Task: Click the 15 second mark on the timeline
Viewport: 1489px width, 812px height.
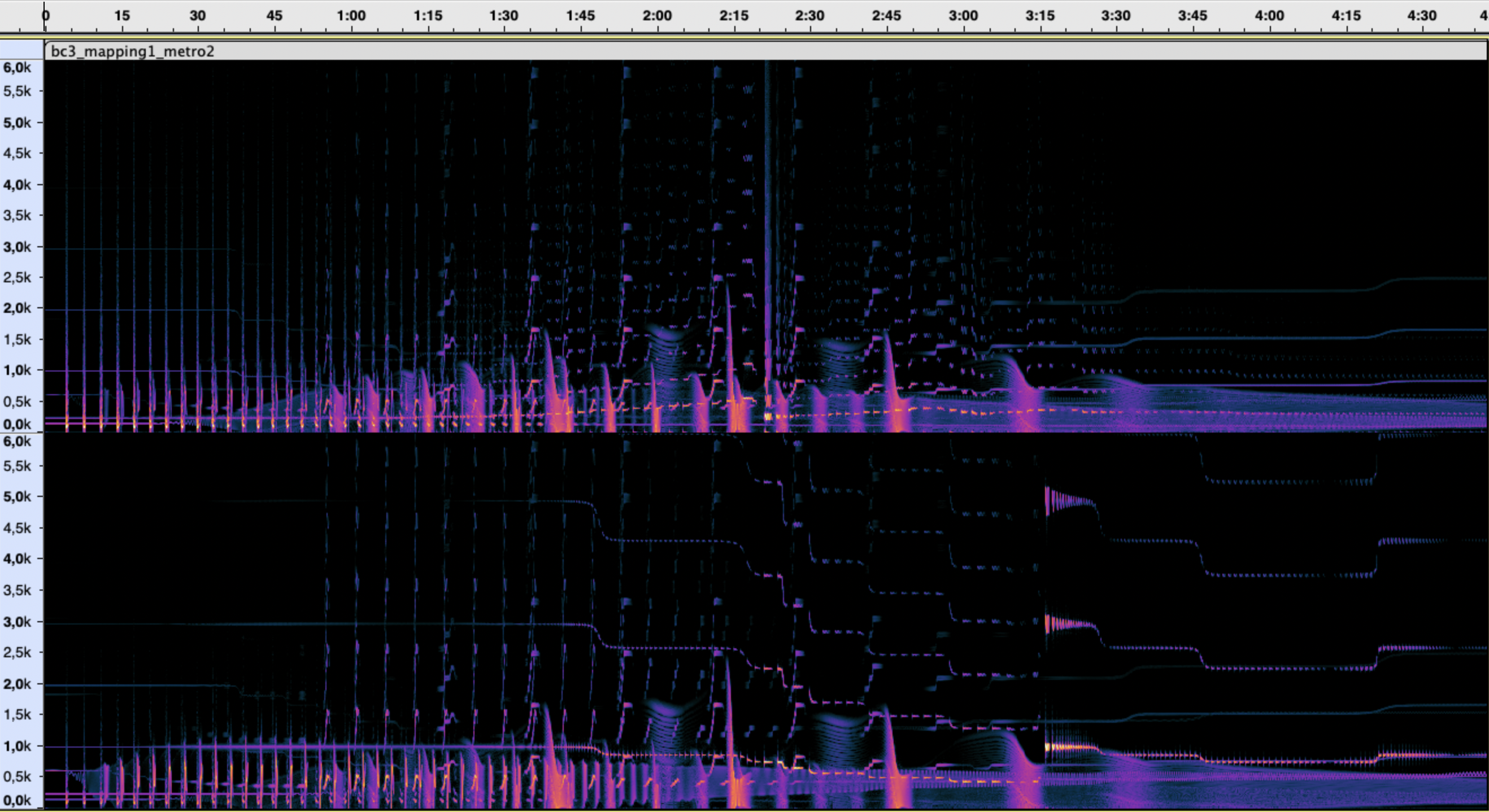Action: [122, 16]
